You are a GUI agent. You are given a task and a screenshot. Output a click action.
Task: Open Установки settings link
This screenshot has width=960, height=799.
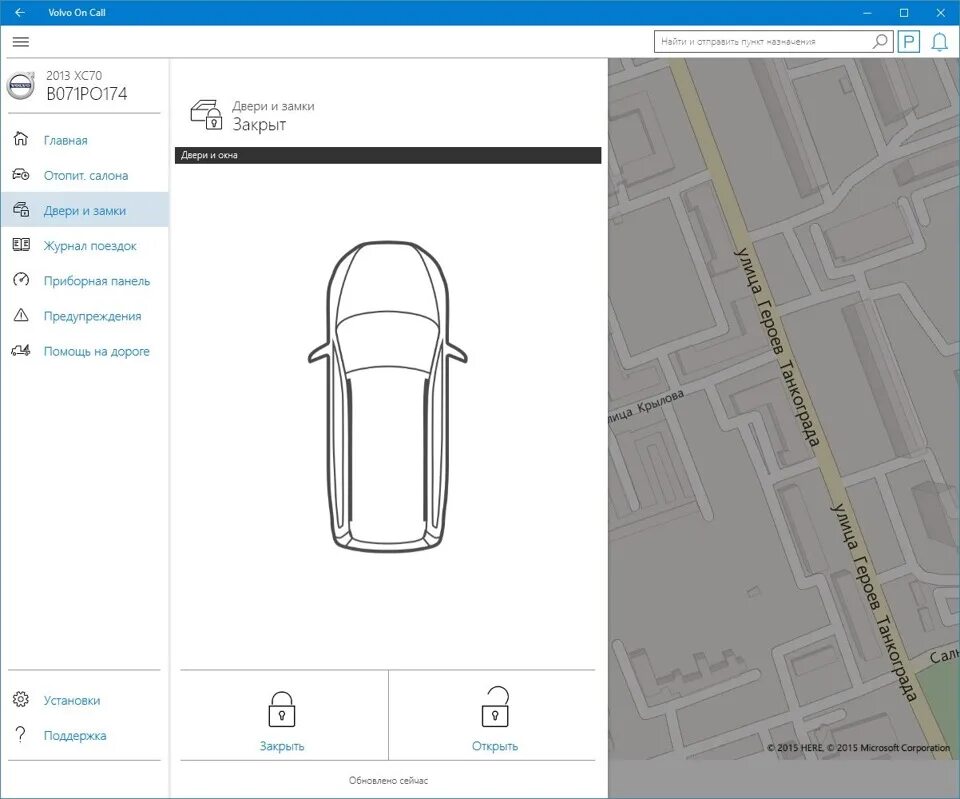(x=72, y=700)
